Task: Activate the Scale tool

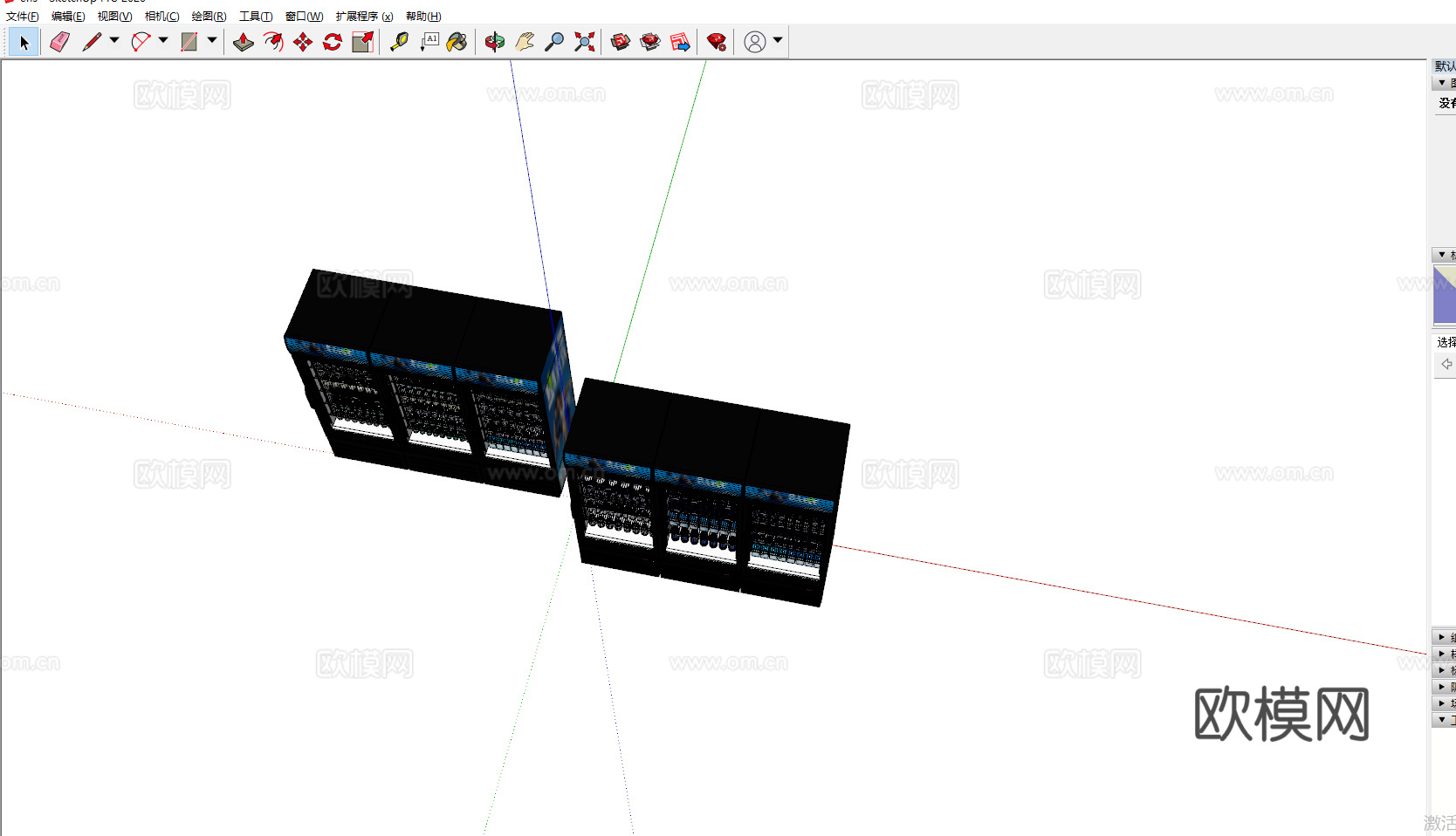Action: click(362, 42)
